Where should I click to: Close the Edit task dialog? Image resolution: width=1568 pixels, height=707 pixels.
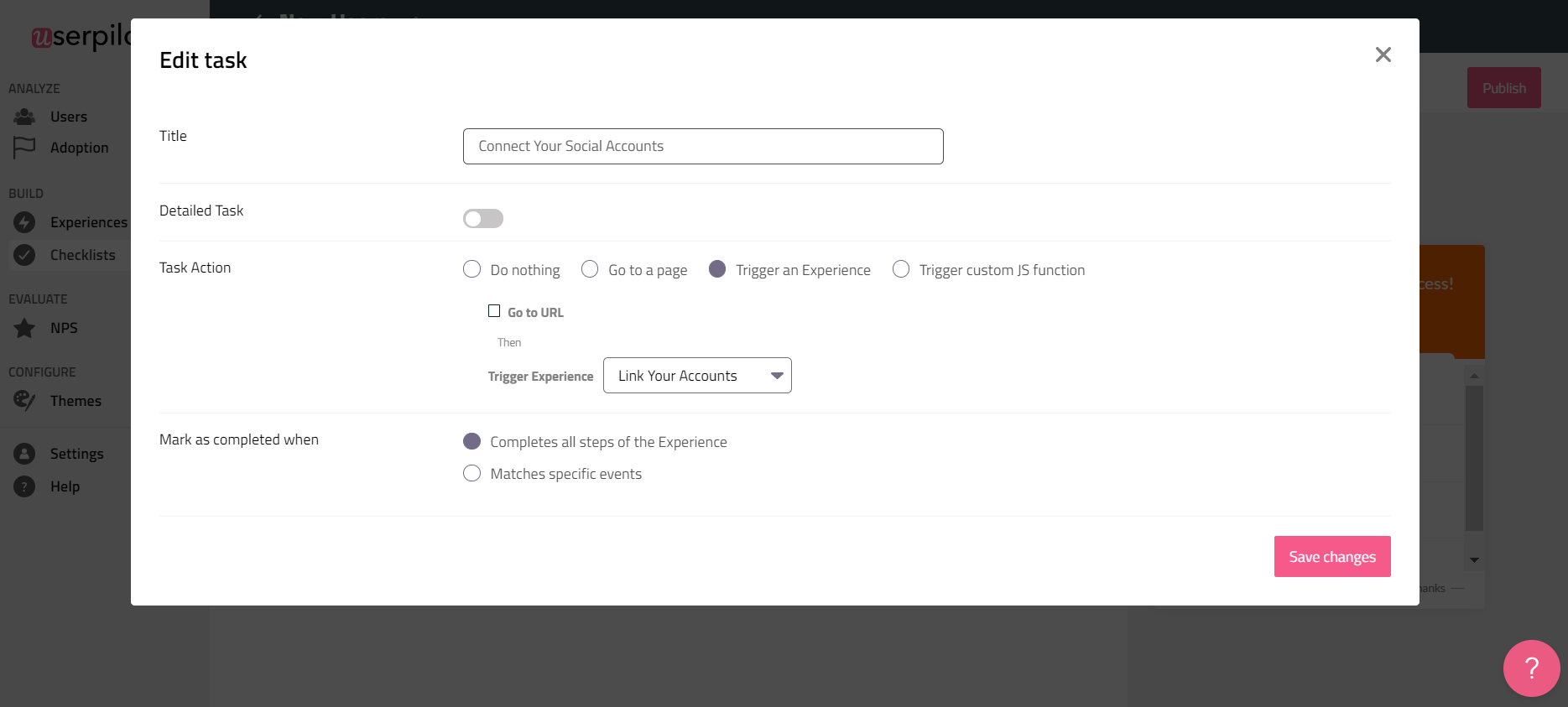[x=1383, y=55]
